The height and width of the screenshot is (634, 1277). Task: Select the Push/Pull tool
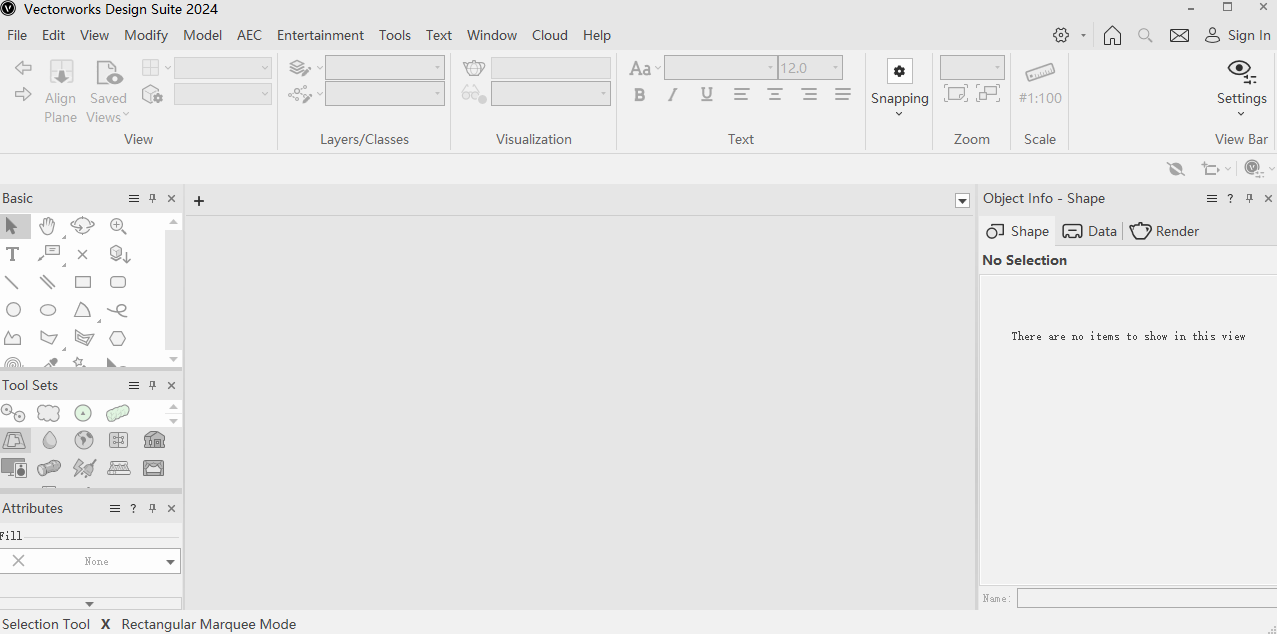click(119, 254)
